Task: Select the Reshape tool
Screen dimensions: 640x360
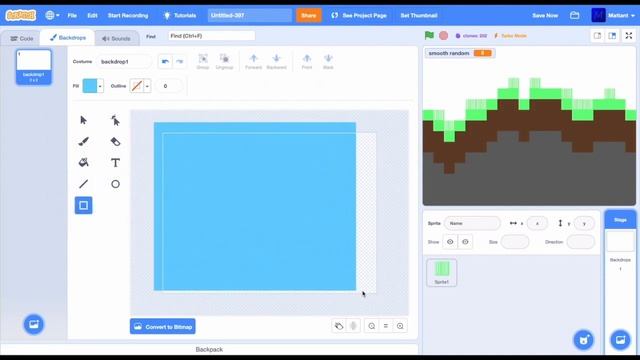Action: (115, 120)
